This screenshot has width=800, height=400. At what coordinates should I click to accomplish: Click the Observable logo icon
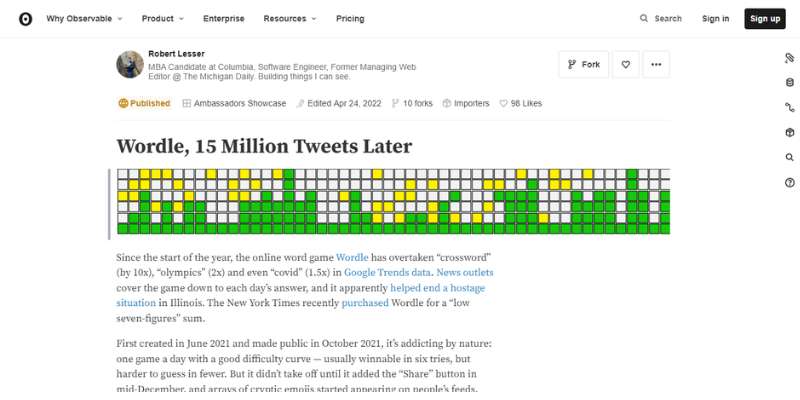[25, 19]
